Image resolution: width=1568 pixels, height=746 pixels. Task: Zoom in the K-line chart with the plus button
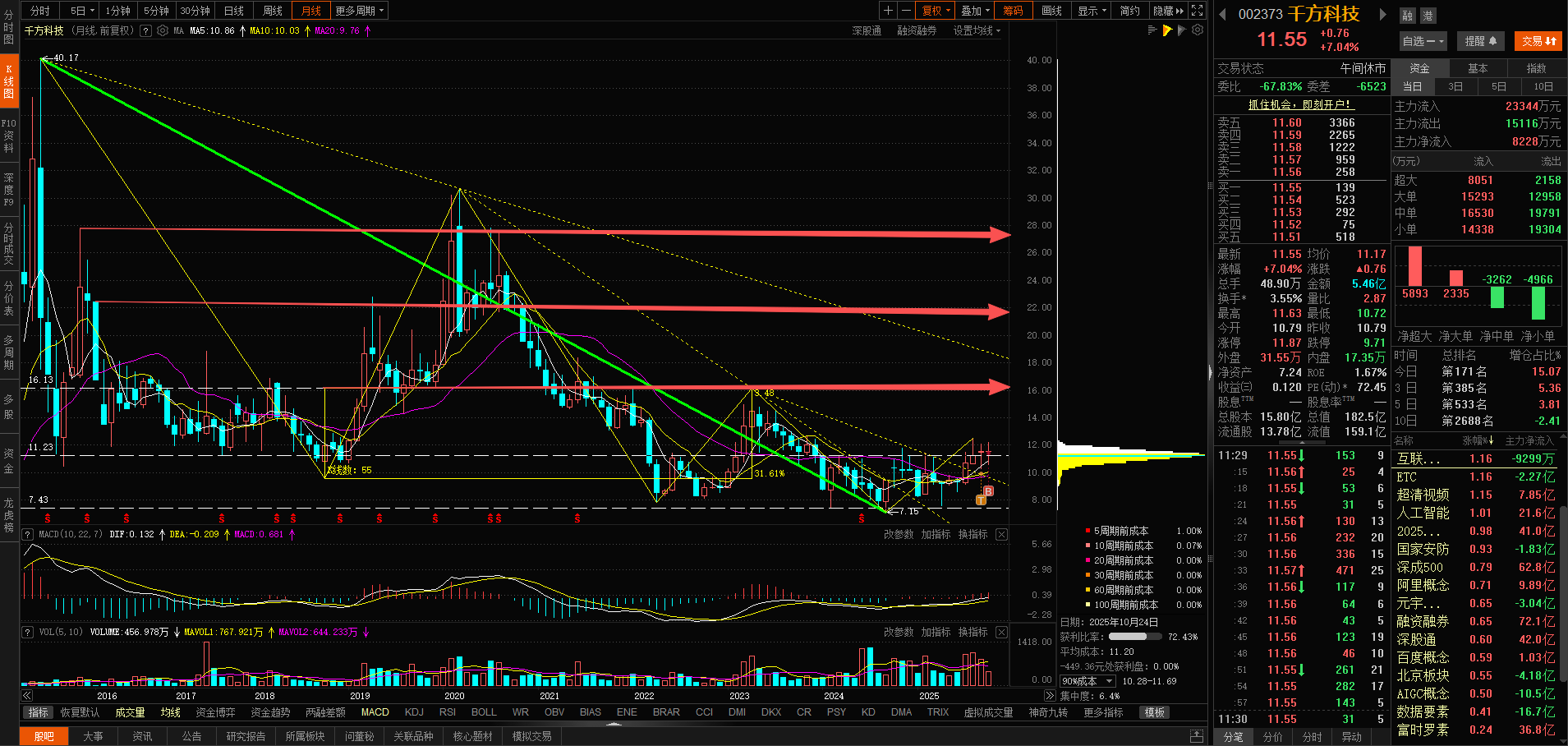coord(888,11)
